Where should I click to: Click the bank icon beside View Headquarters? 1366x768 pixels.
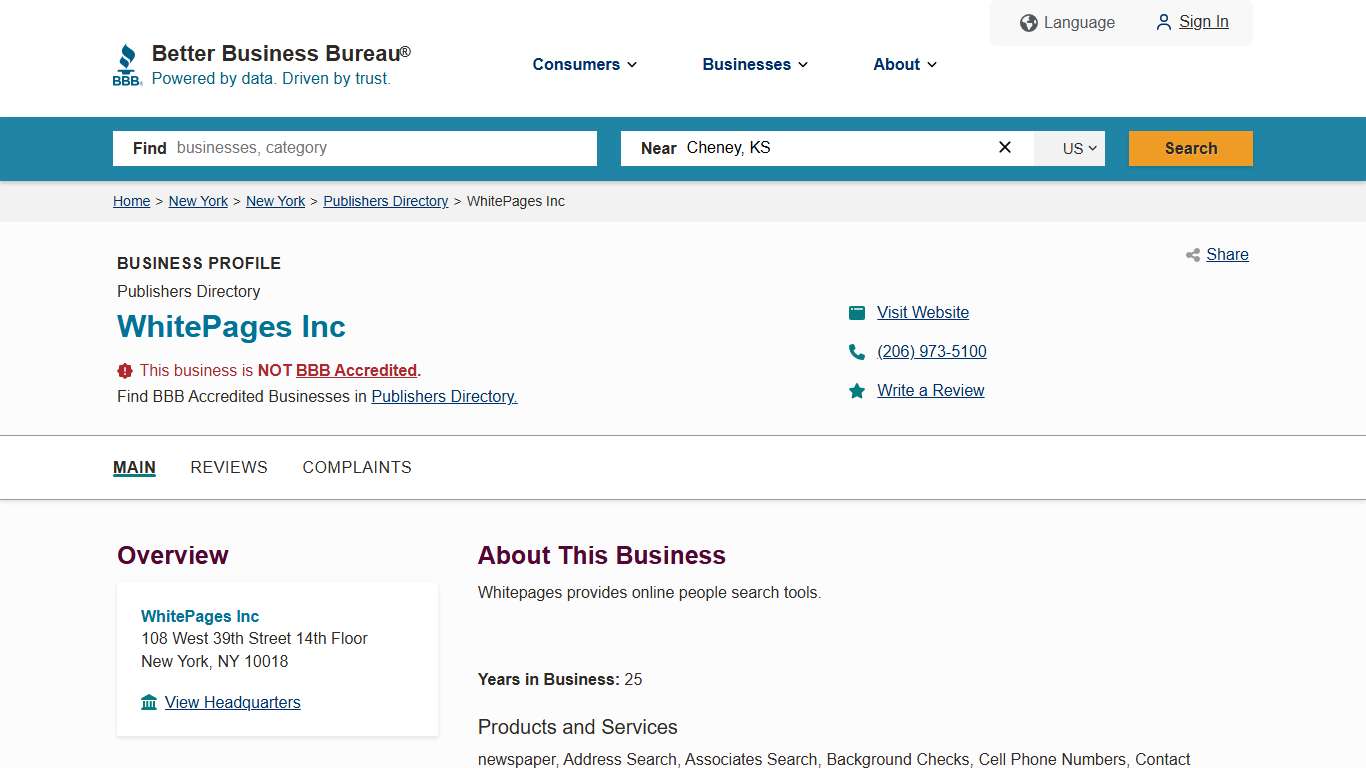pos(147,702)
